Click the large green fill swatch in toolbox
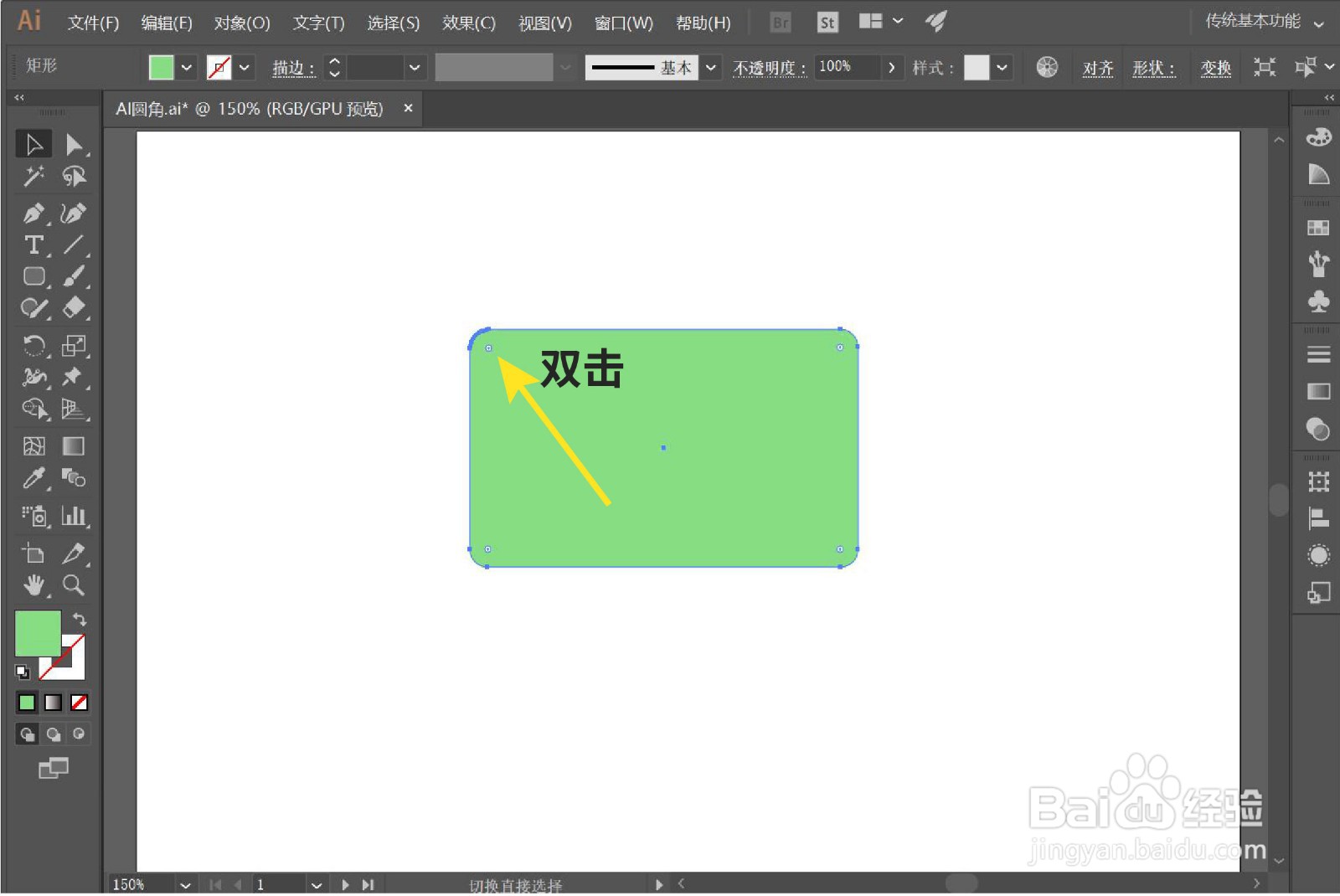 (x=38, y=633)
